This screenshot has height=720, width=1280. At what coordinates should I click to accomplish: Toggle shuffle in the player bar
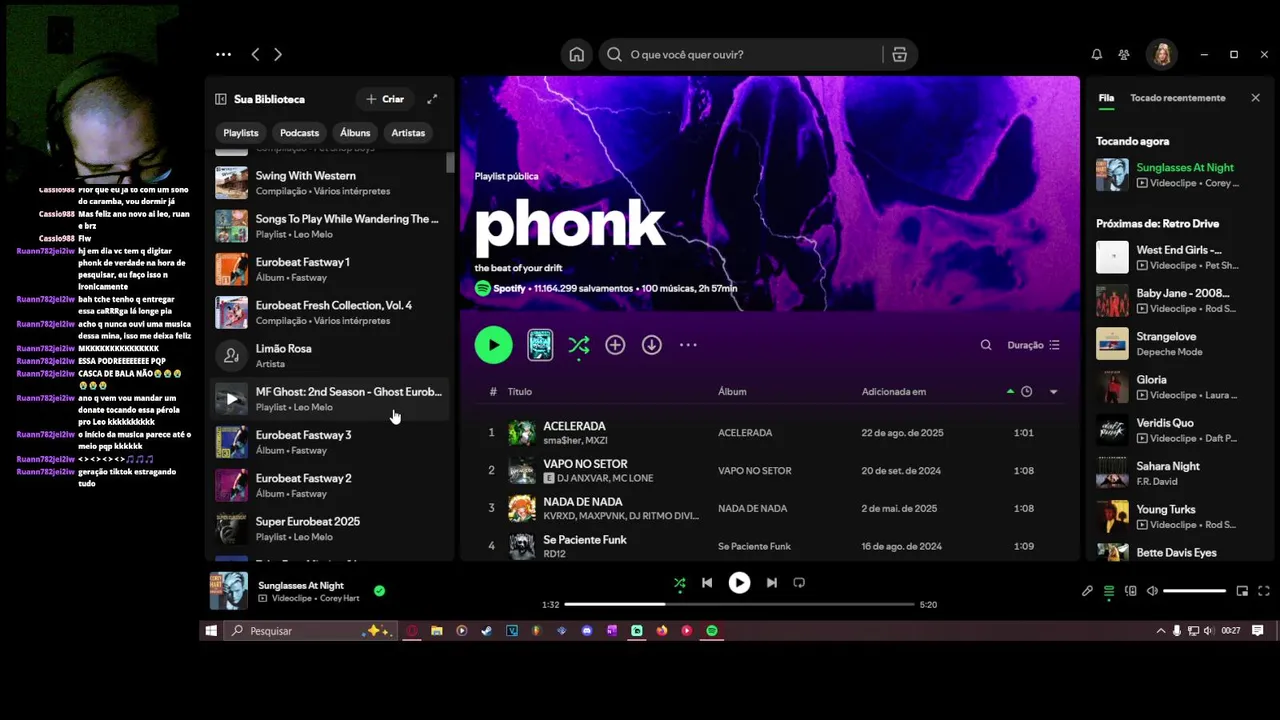(x=679, y=583)
